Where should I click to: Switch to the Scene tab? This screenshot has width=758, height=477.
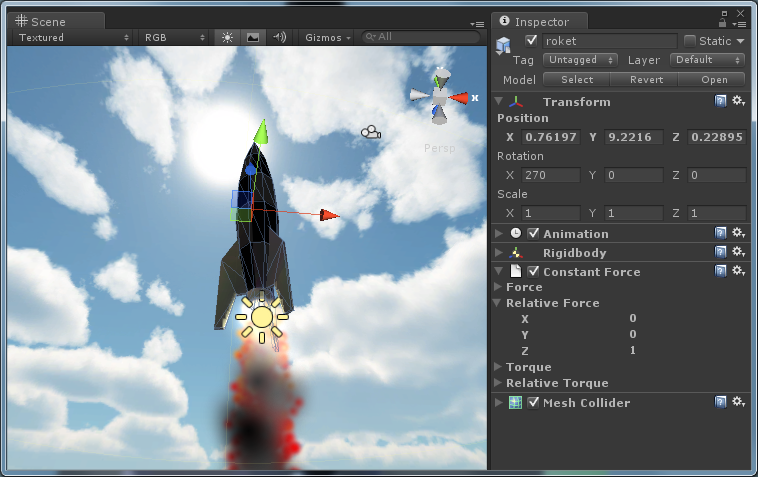coord(56,21)
